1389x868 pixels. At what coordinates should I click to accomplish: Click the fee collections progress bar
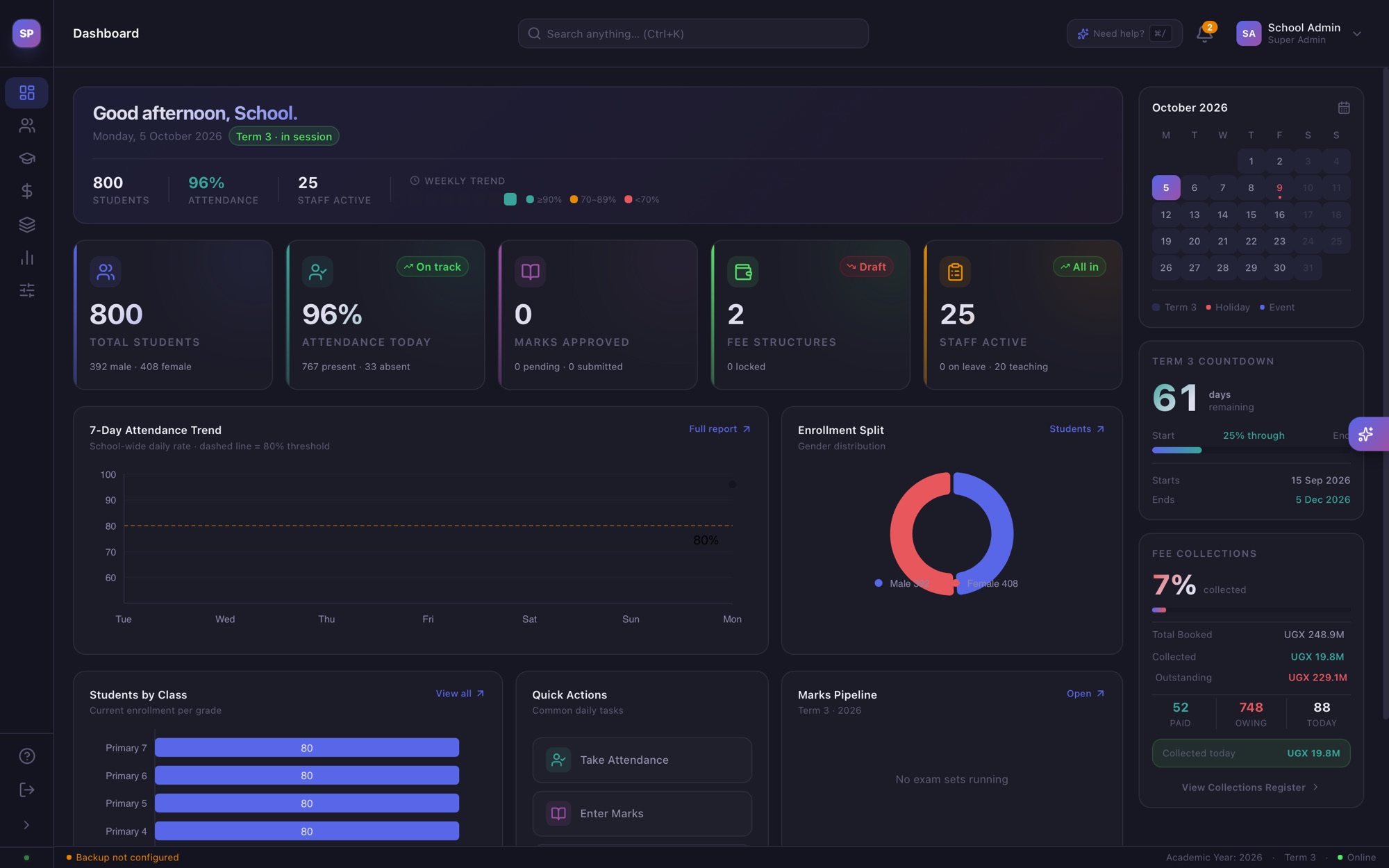click(1251, 610)
